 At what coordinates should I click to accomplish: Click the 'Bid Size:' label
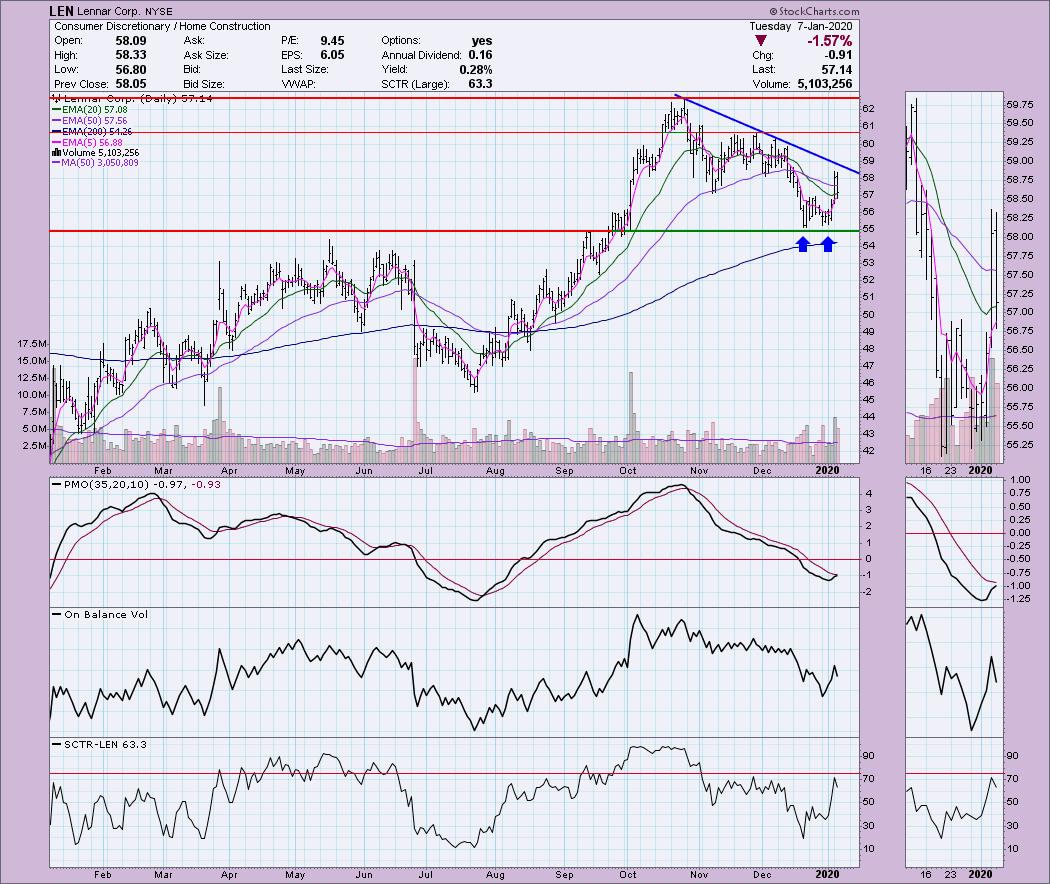click(204, 84)
